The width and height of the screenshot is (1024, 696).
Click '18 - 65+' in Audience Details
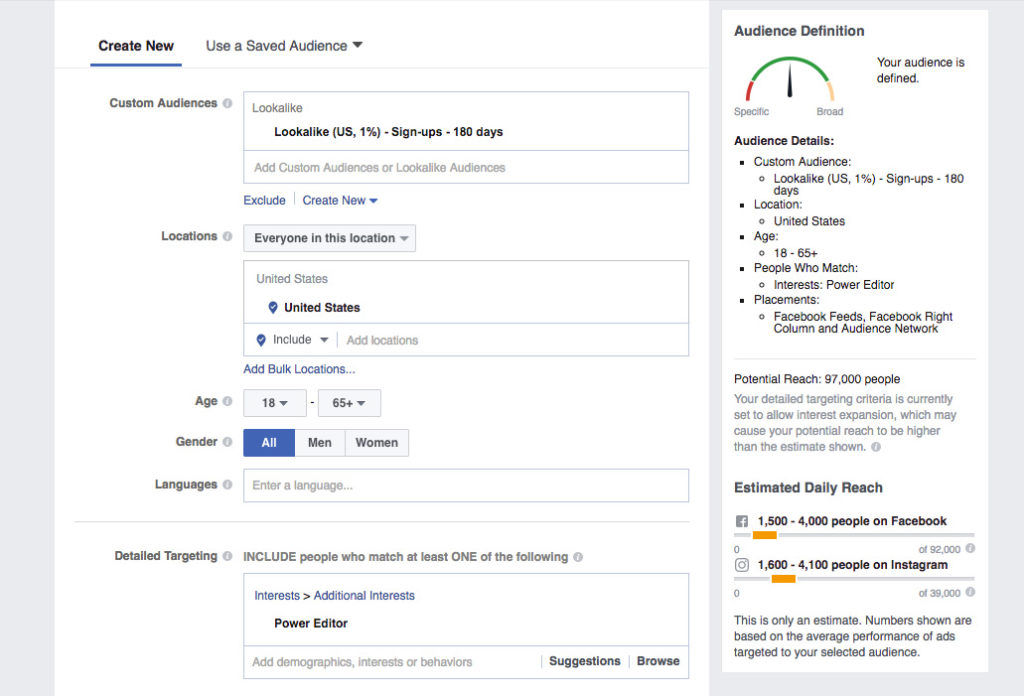coord(795,253)
